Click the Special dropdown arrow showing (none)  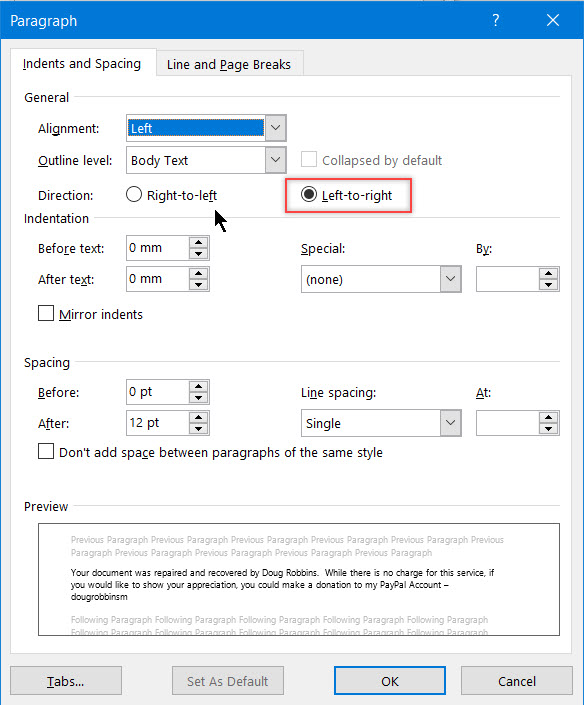[450, 279]
